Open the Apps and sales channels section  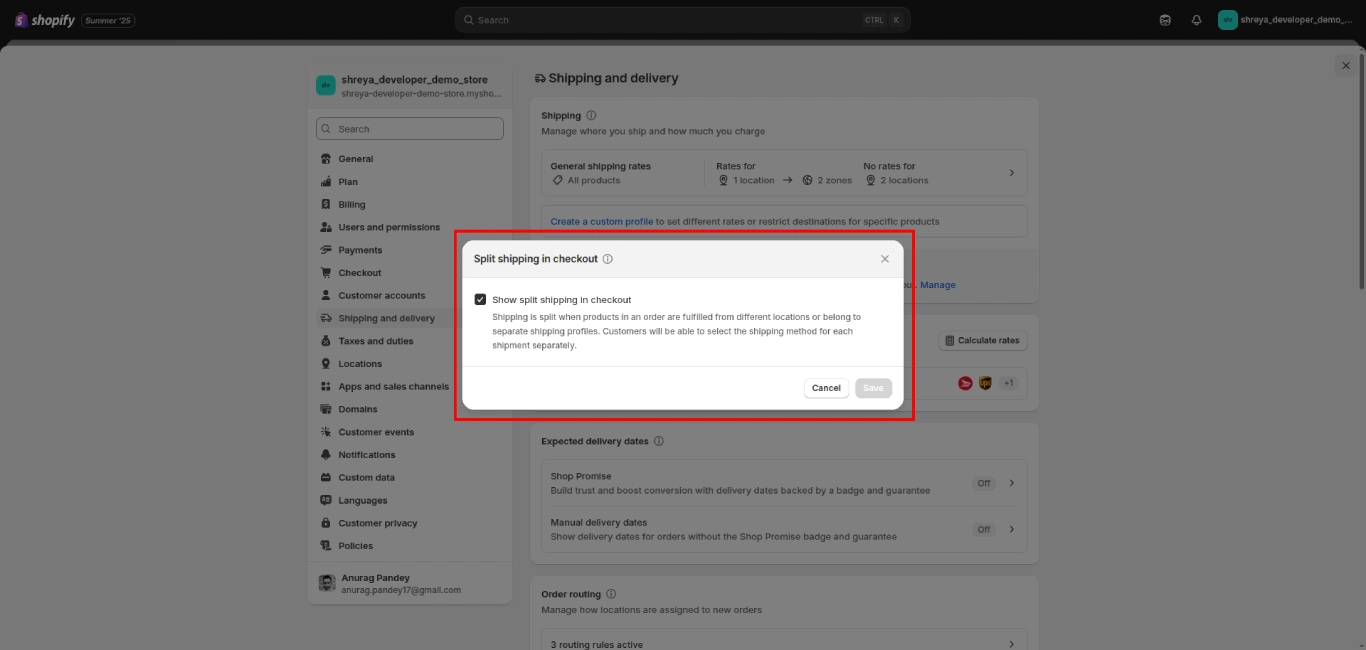(x=394, y=386)
